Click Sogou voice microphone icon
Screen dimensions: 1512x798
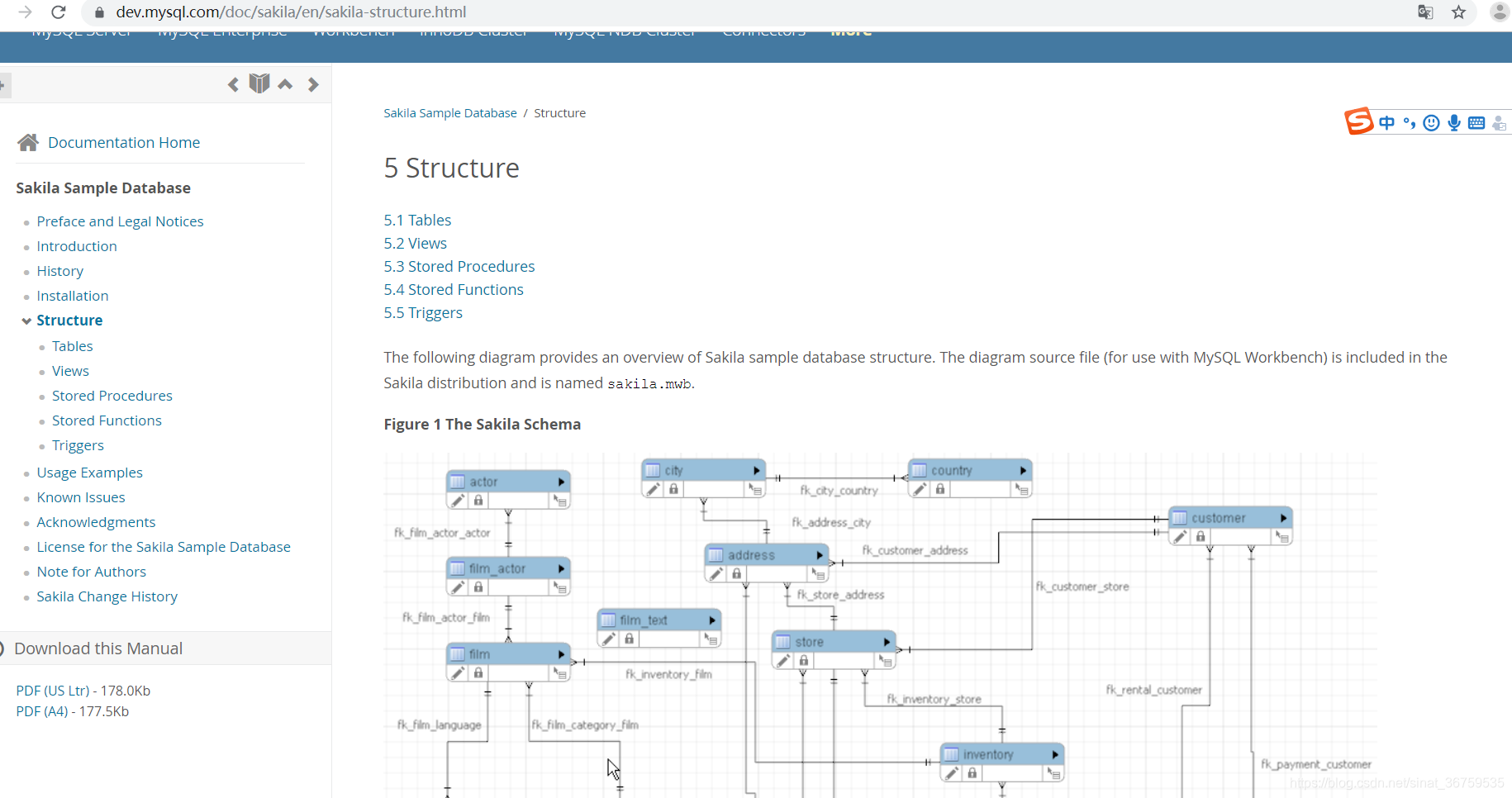[x=1454, y=123]
